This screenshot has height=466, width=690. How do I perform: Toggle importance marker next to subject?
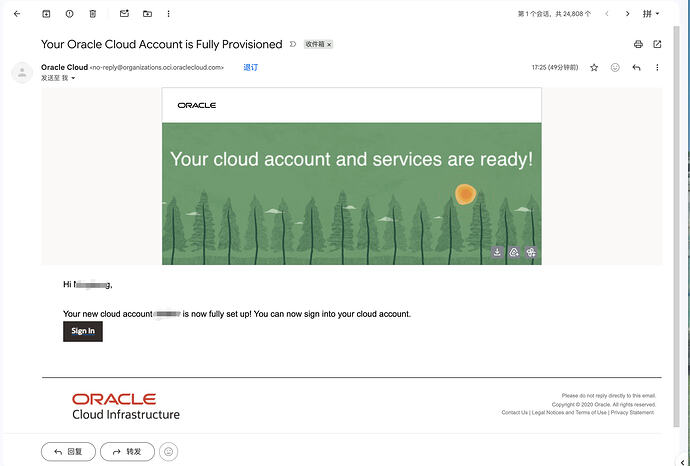(x=293, y=44)
